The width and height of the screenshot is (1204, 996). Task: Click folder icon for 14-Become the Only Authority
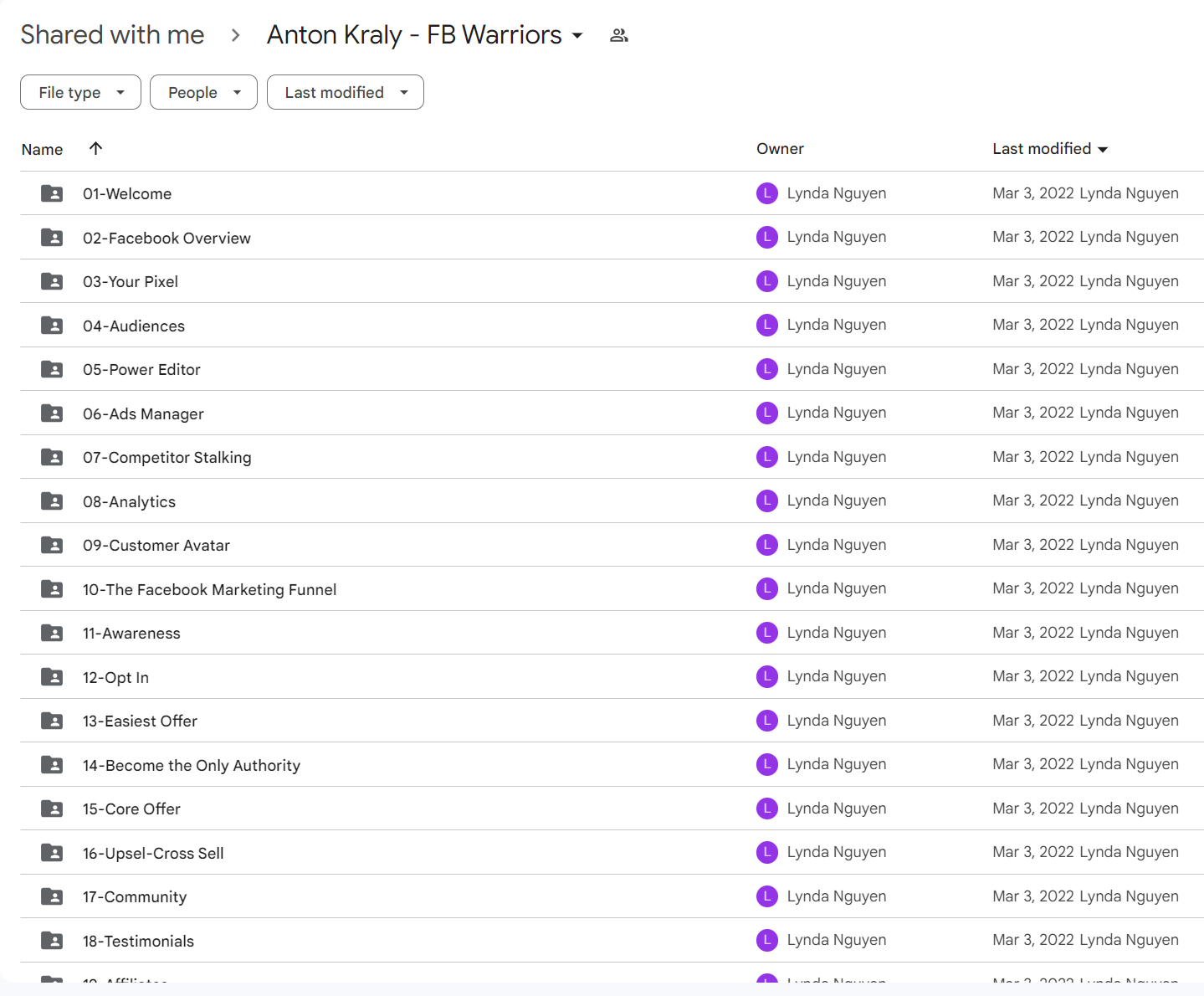tap(52, 765)
